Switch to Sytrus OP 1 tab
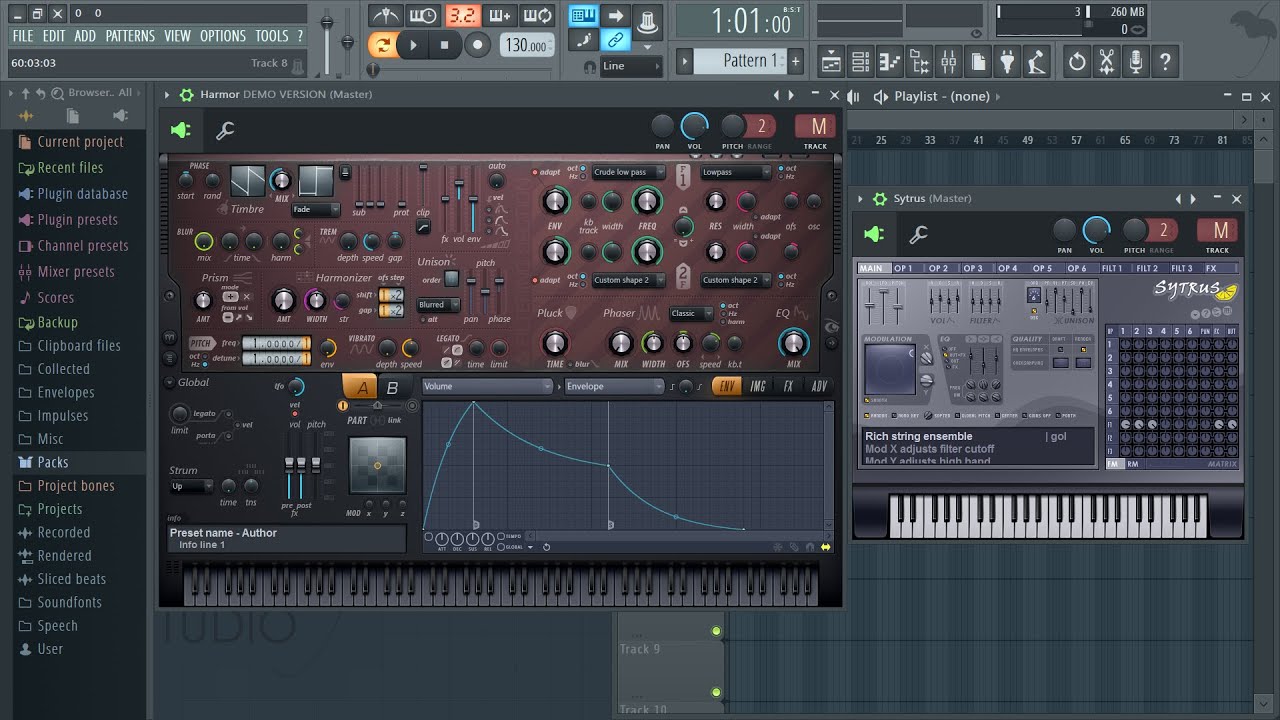Image resolution: width=1280 pixels, height=720 pixels. (x=903, y=268)
